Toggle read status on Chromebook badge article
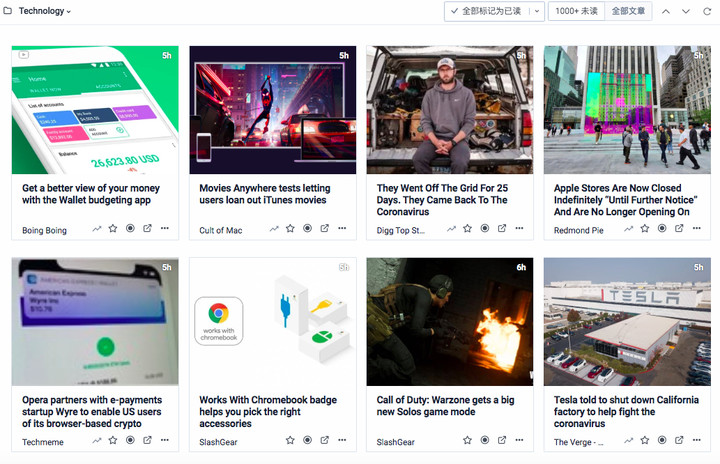720x464 pixels. click(x=307, y=440)
